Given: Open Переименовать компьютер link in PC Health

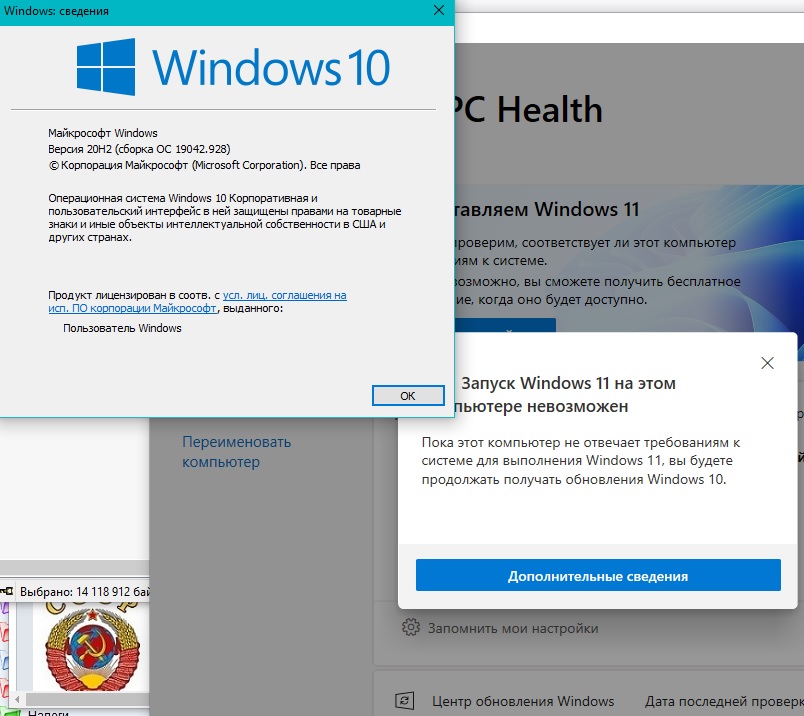Looking at the screenshot, I should [236, 451].
